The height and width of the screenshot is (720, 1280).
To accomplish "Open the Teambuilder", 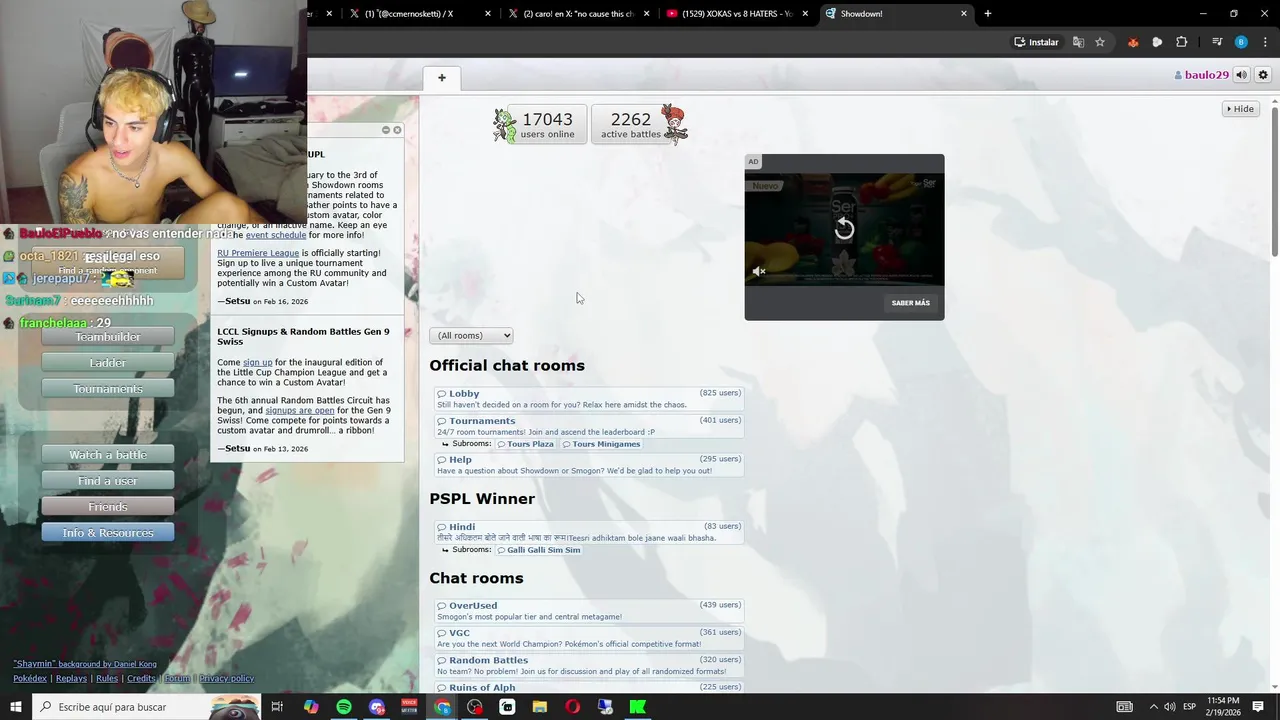I will pos(108,337).
